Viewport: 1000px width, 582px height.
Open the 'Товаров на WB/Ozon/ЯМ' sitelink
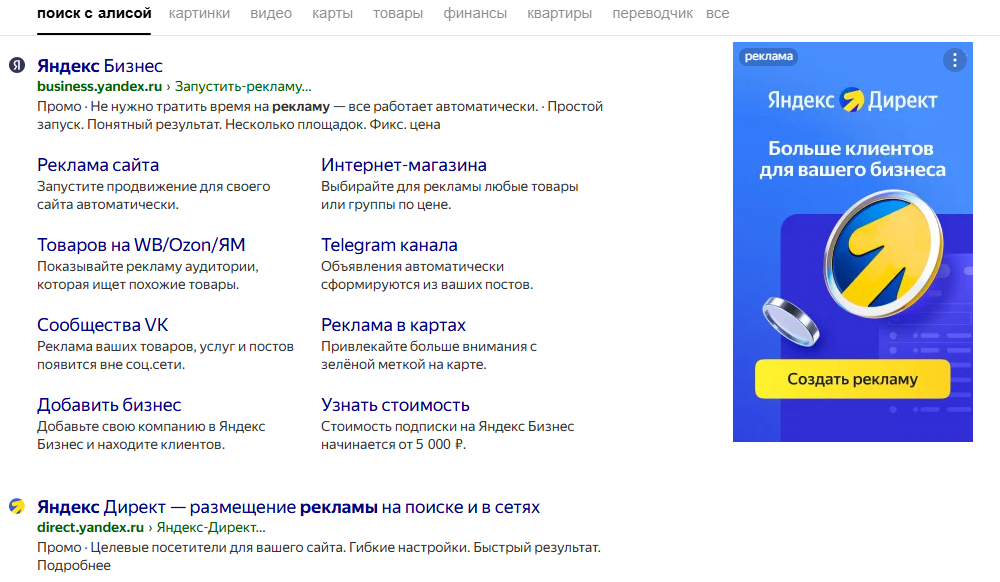coord(141,245)
